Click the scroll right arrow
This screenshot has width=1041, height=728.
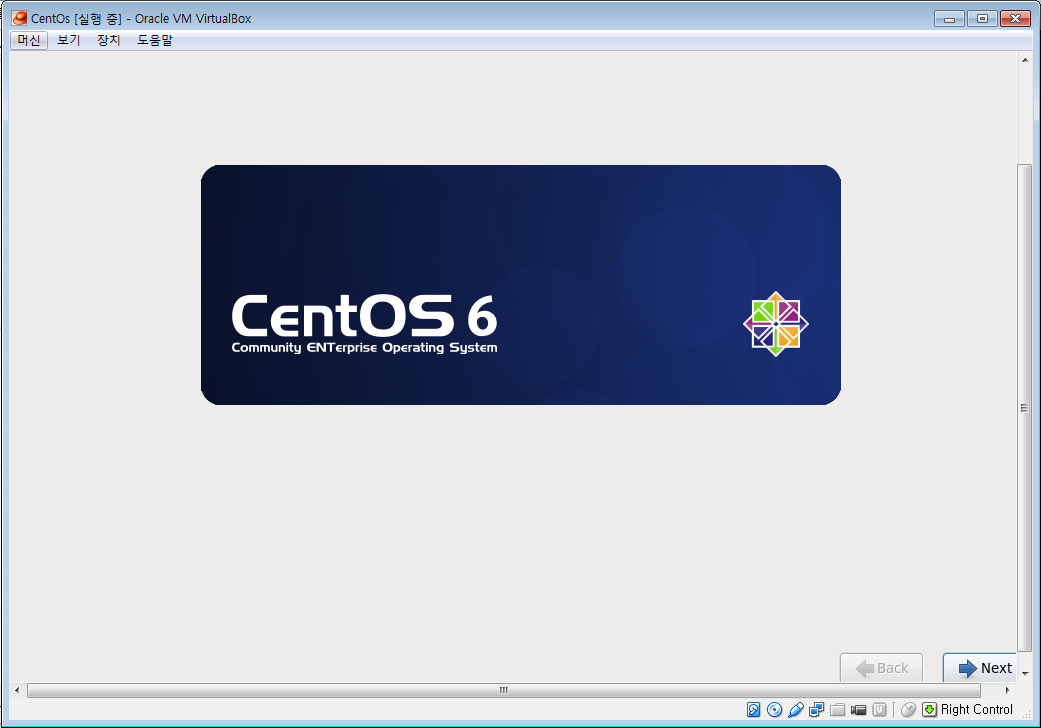(x=1007, y=690)
